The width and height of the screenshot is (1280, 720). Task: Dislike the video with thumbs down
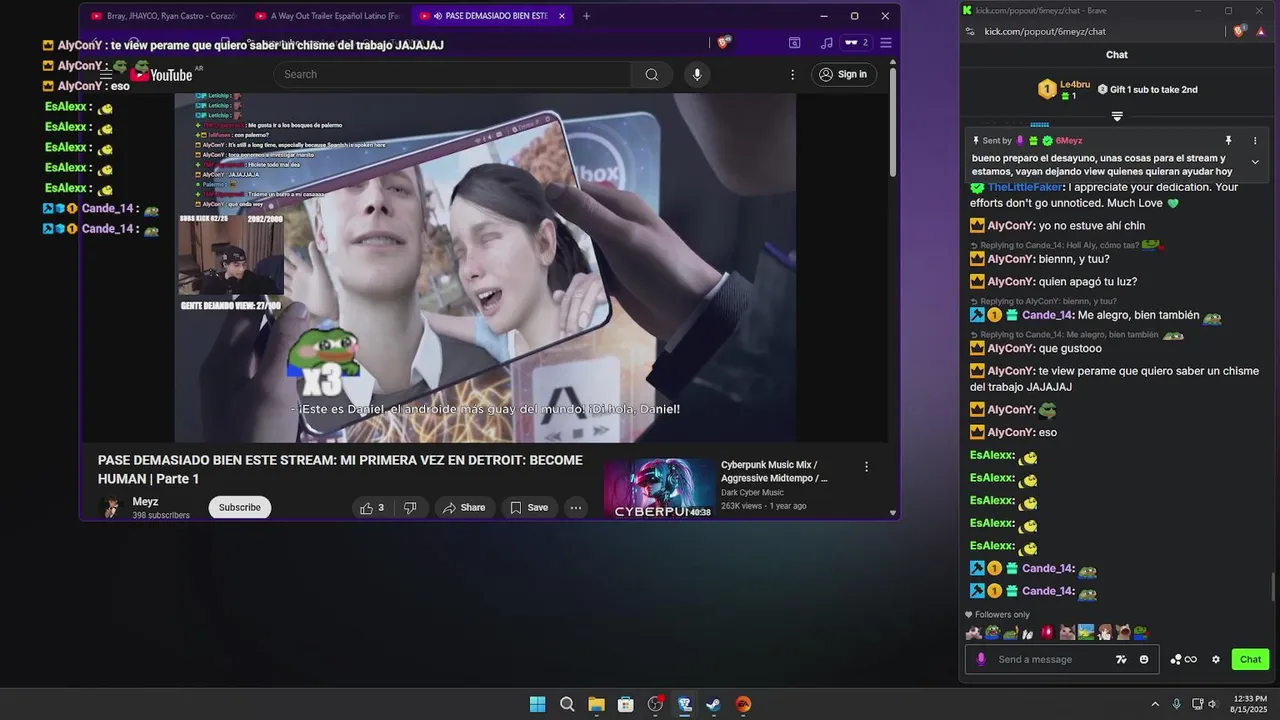(410, 507)
